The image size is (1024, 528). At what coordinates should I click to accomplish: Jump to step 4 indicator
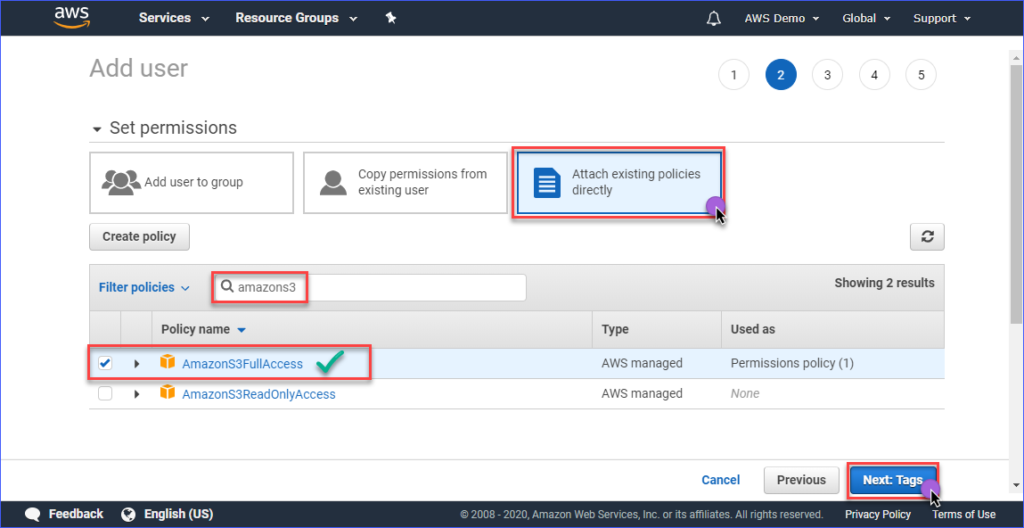[x=874, y=74]
